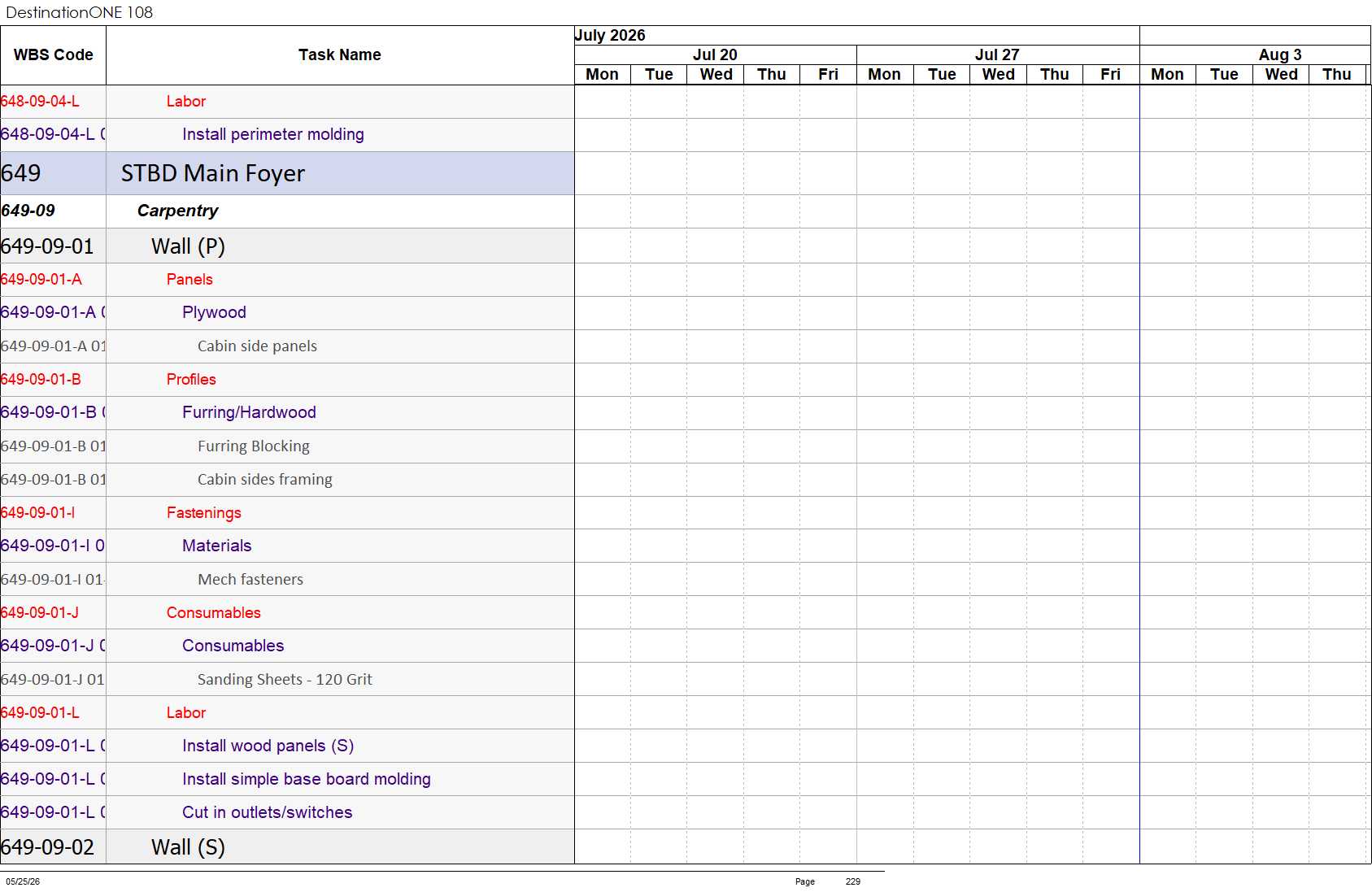Select the Labor row under 648-09-04-L
Viewport: 1372px width, 892px height.
coord(287,102)
